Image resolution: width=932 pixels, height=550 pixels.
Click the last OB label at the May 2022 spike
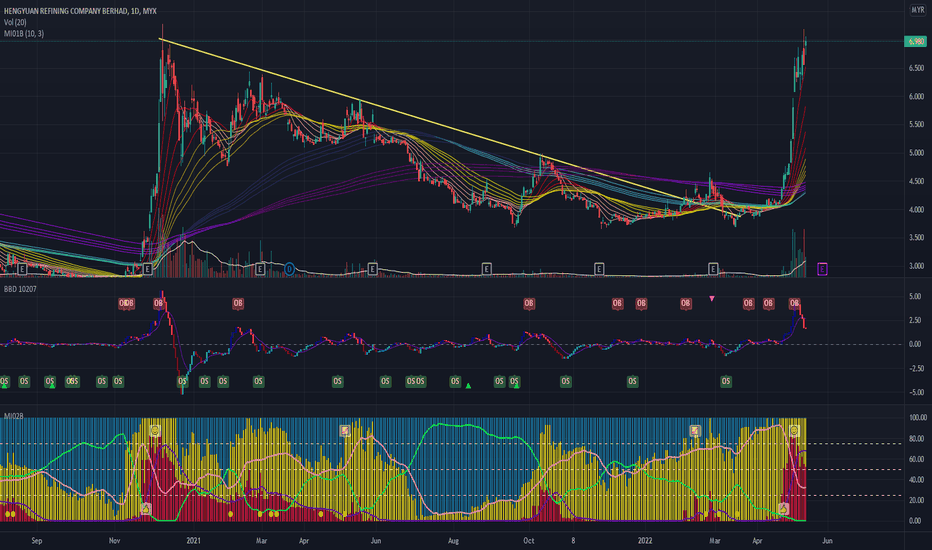pyautogui.click(x=794, y=303)
